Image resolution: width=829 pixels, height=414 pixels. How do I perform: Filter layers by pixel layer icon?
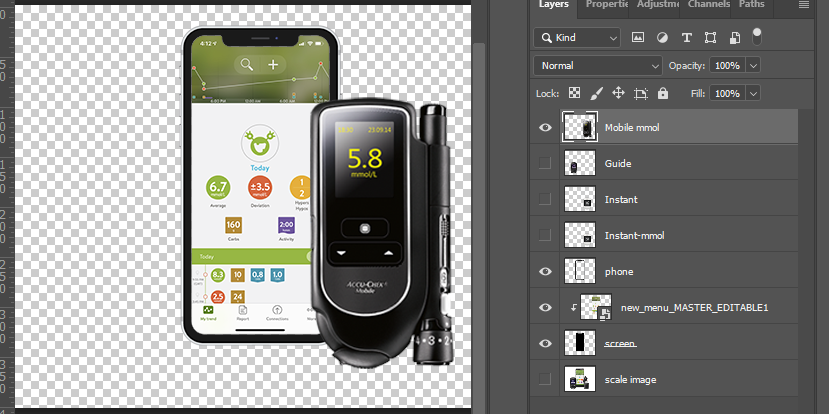(638, 38)
